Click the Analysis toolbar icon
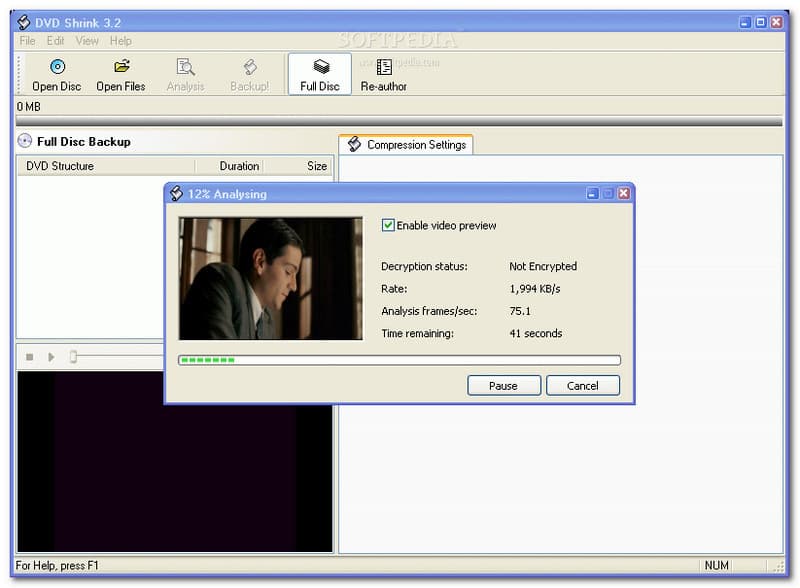The image size is (800, 588). [185, 68]
